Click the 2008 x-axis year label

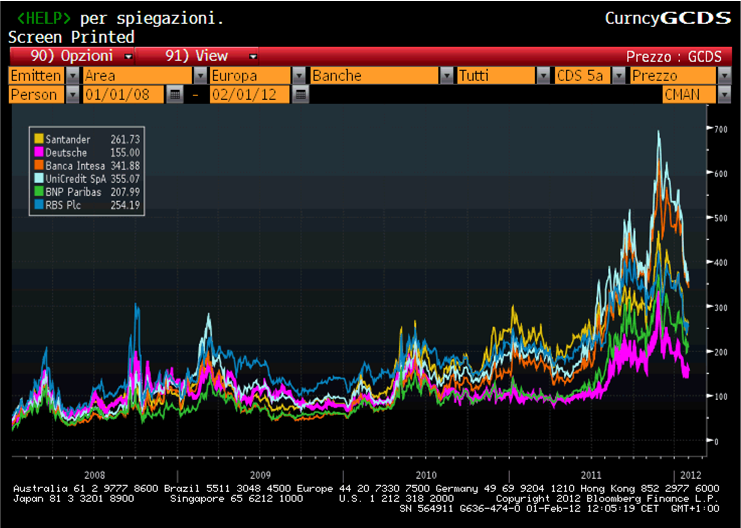pos(95,475)
